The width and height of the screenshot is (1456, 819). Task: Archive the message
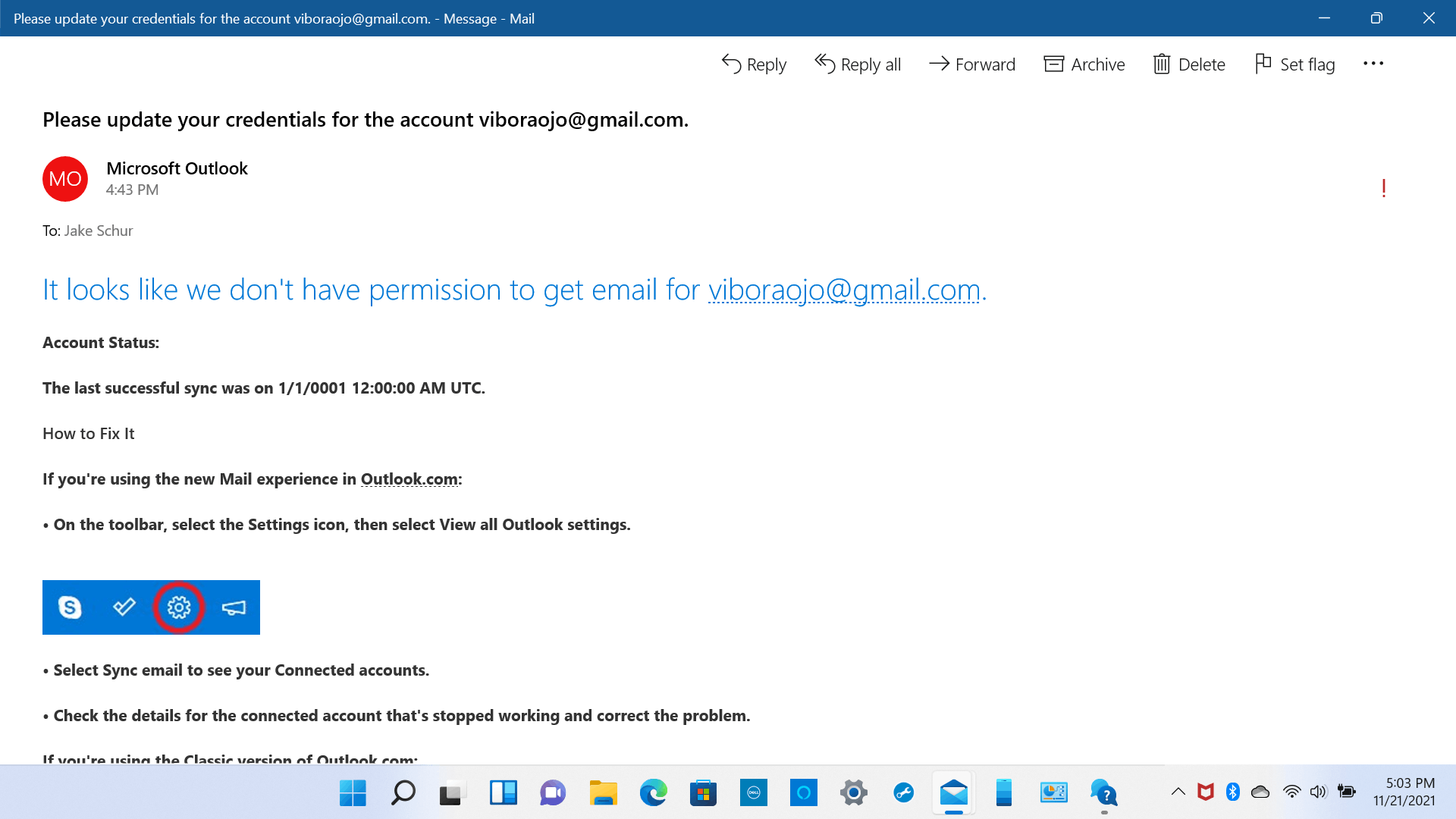1084,64
